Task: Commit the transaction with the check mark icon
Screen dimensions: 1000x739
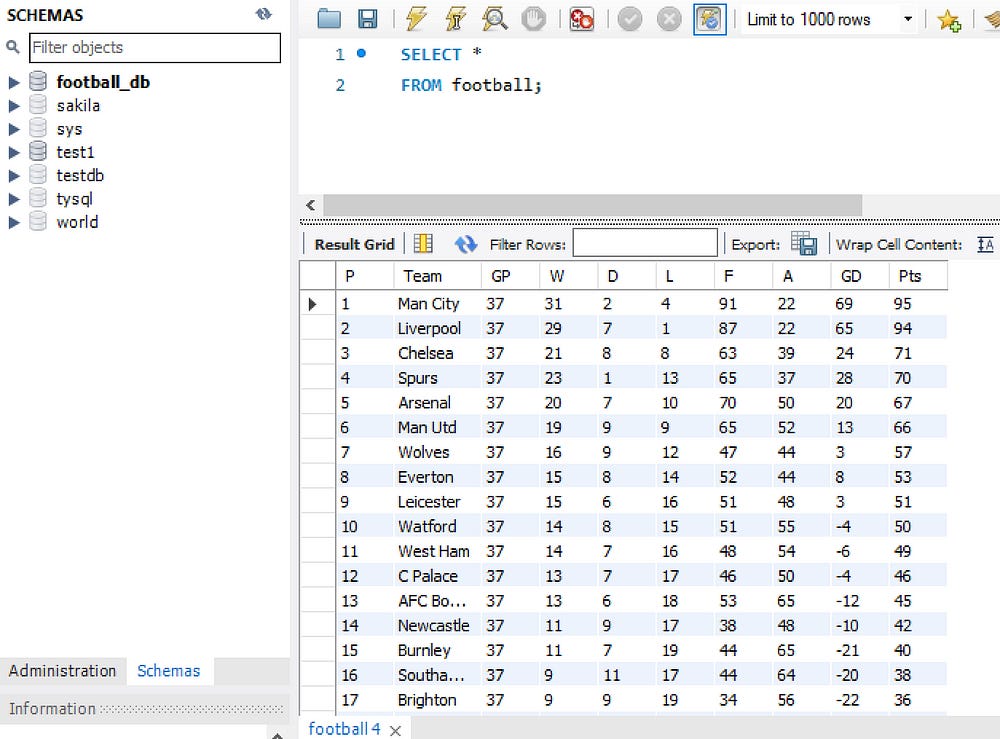Action: [629, 19]
